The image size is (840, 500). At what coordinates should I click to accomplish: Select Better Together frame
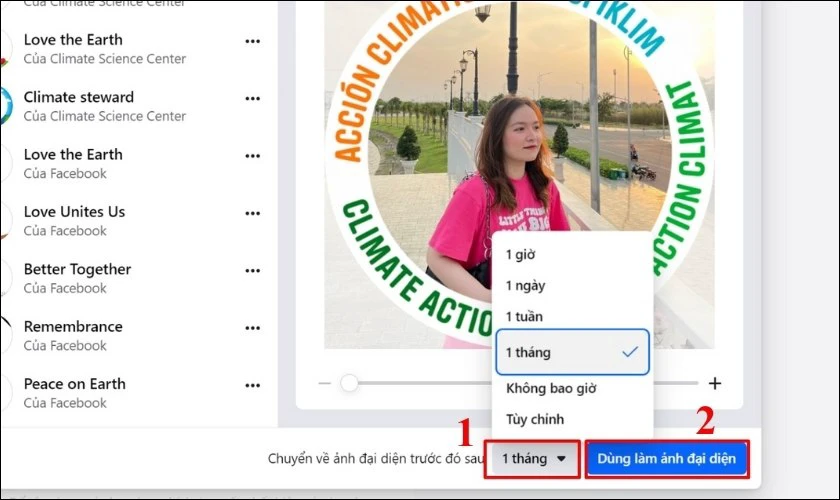(134, 278)
